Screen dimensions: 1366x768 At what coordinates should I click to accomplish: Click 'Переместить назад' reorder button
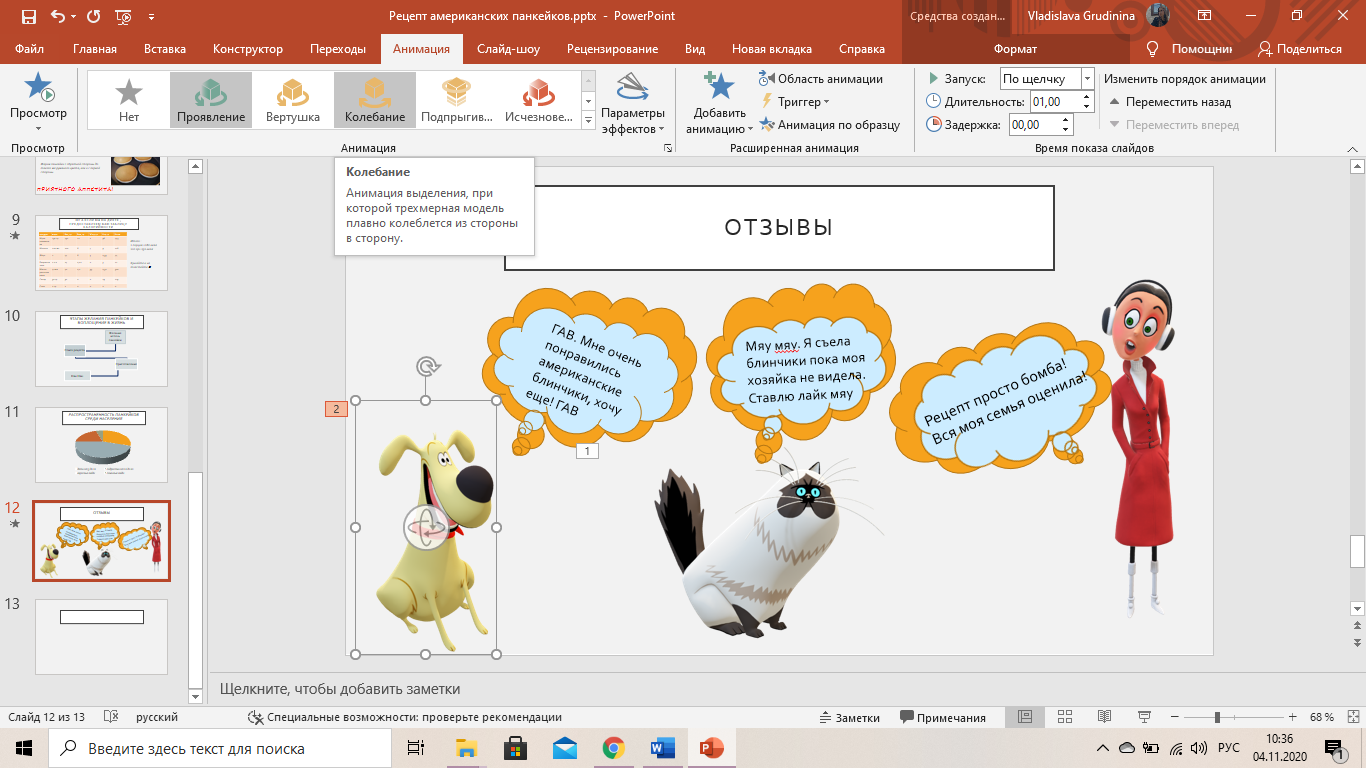(1170, 102)
